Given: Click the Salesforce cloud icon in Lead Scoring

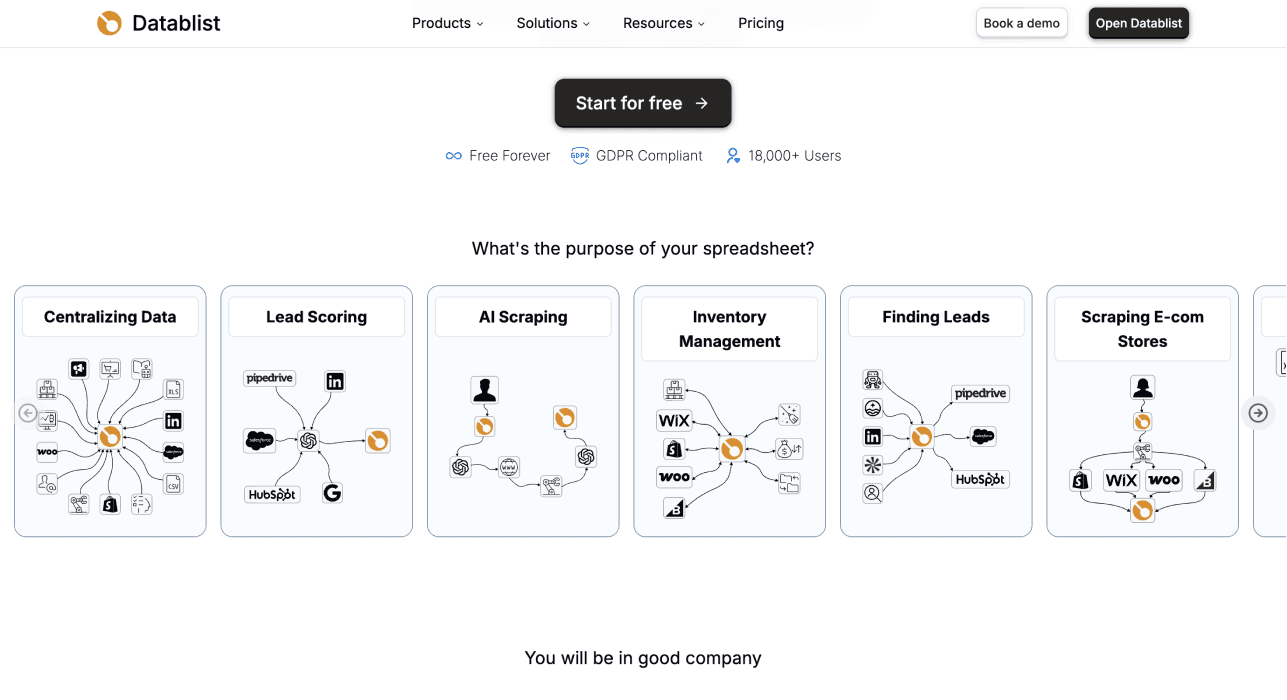Looking at the screenshot, I should [260, 440].
